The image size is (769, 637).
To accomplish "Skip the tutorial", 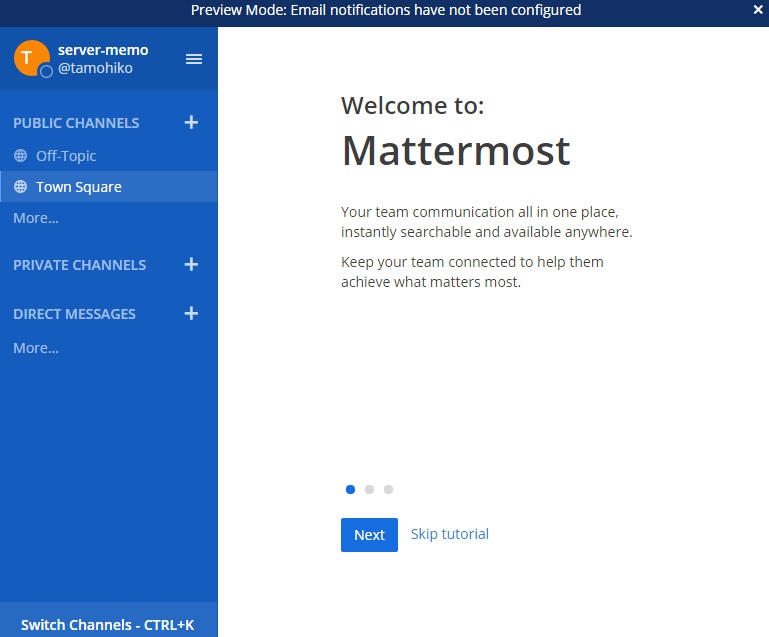I will [x=450, y=534].
